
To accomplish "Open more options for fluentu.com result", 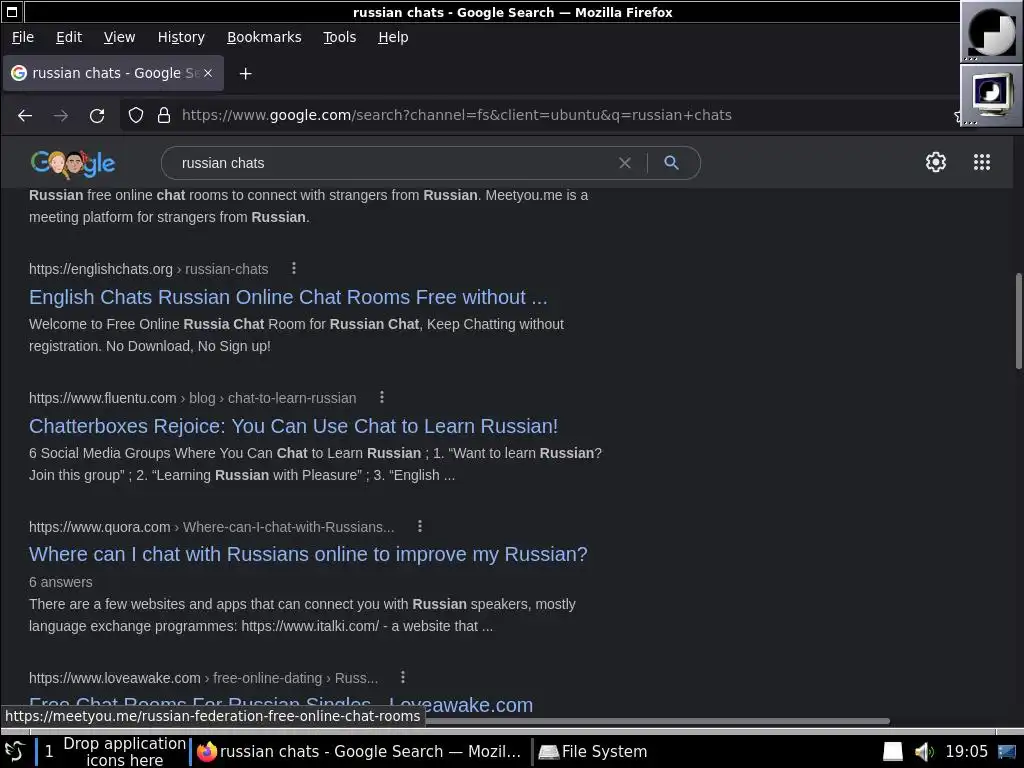I will coord(382,397).
